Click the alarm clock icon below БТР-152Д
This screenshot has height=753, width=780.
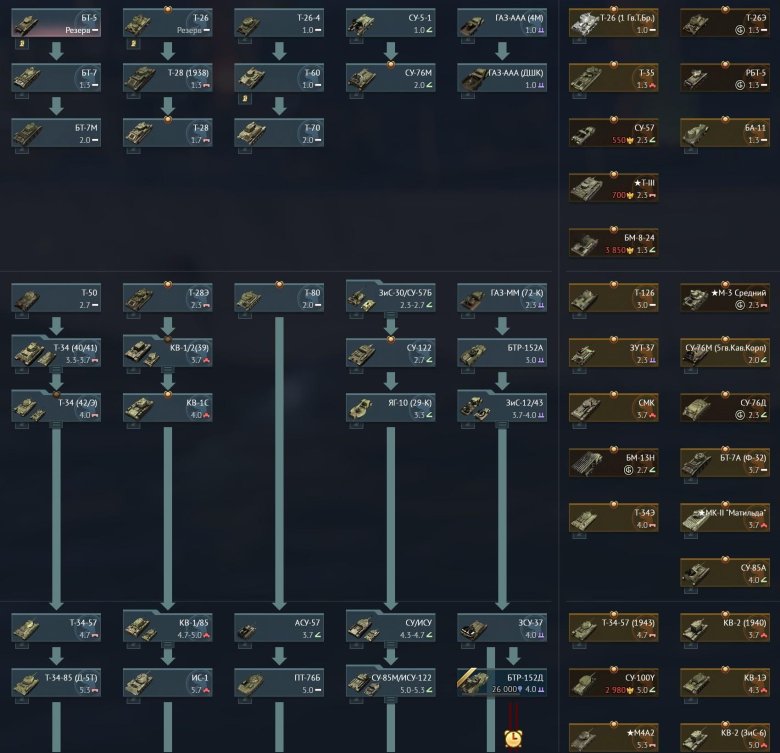click(x=515, y=738)
